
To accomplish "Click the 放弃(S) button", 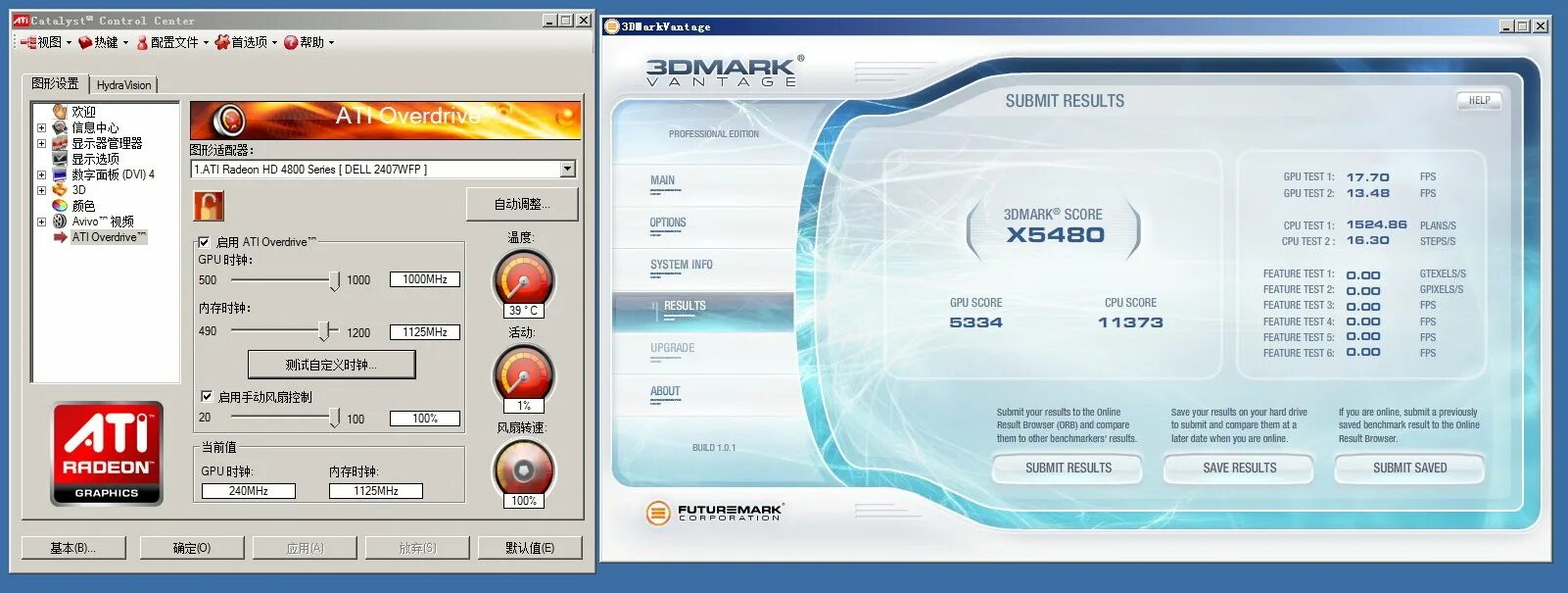I will click(x=417, y=548).
